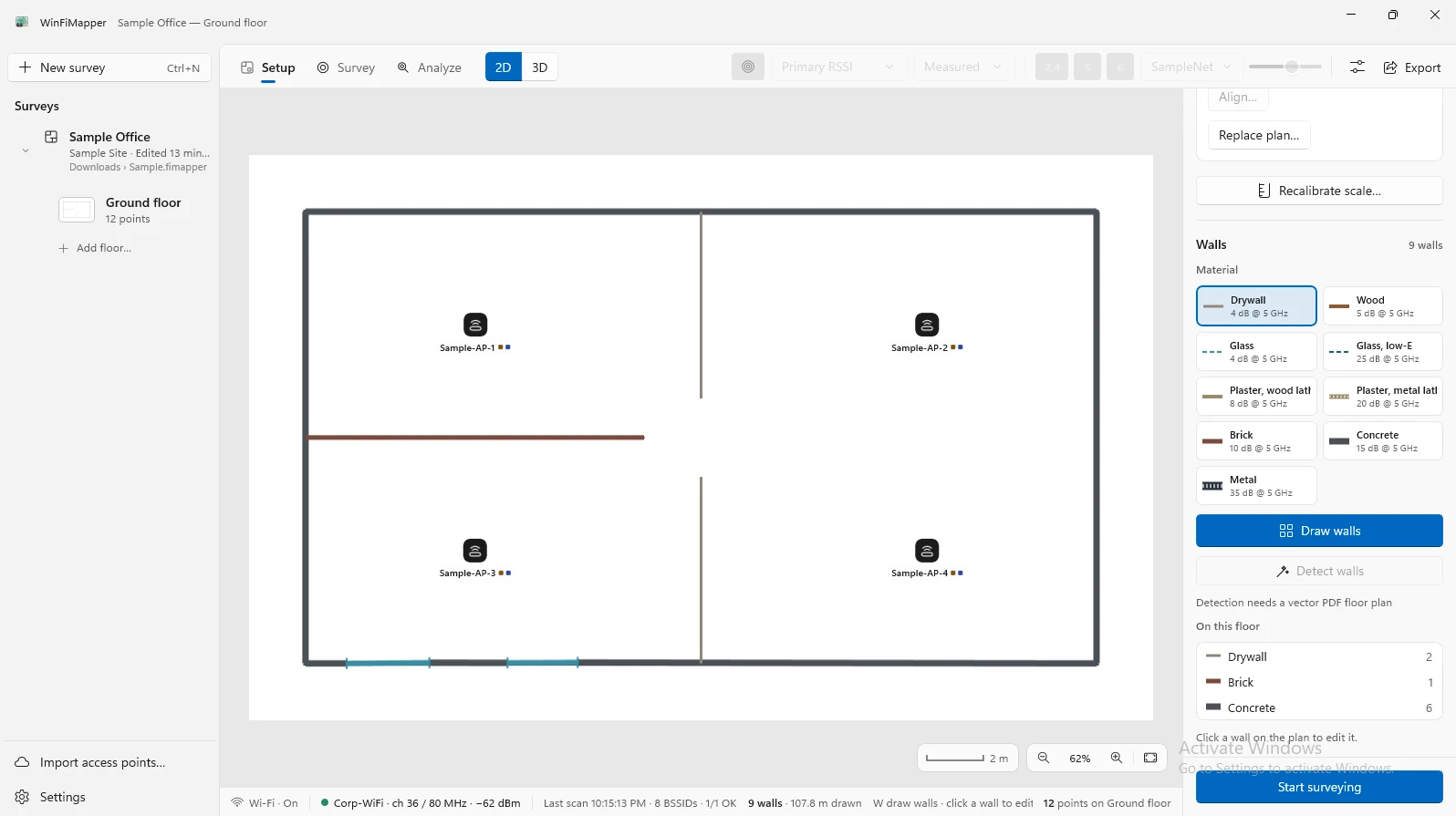Click Replace plan button

pyautogui.click(x=1259, y=135)
